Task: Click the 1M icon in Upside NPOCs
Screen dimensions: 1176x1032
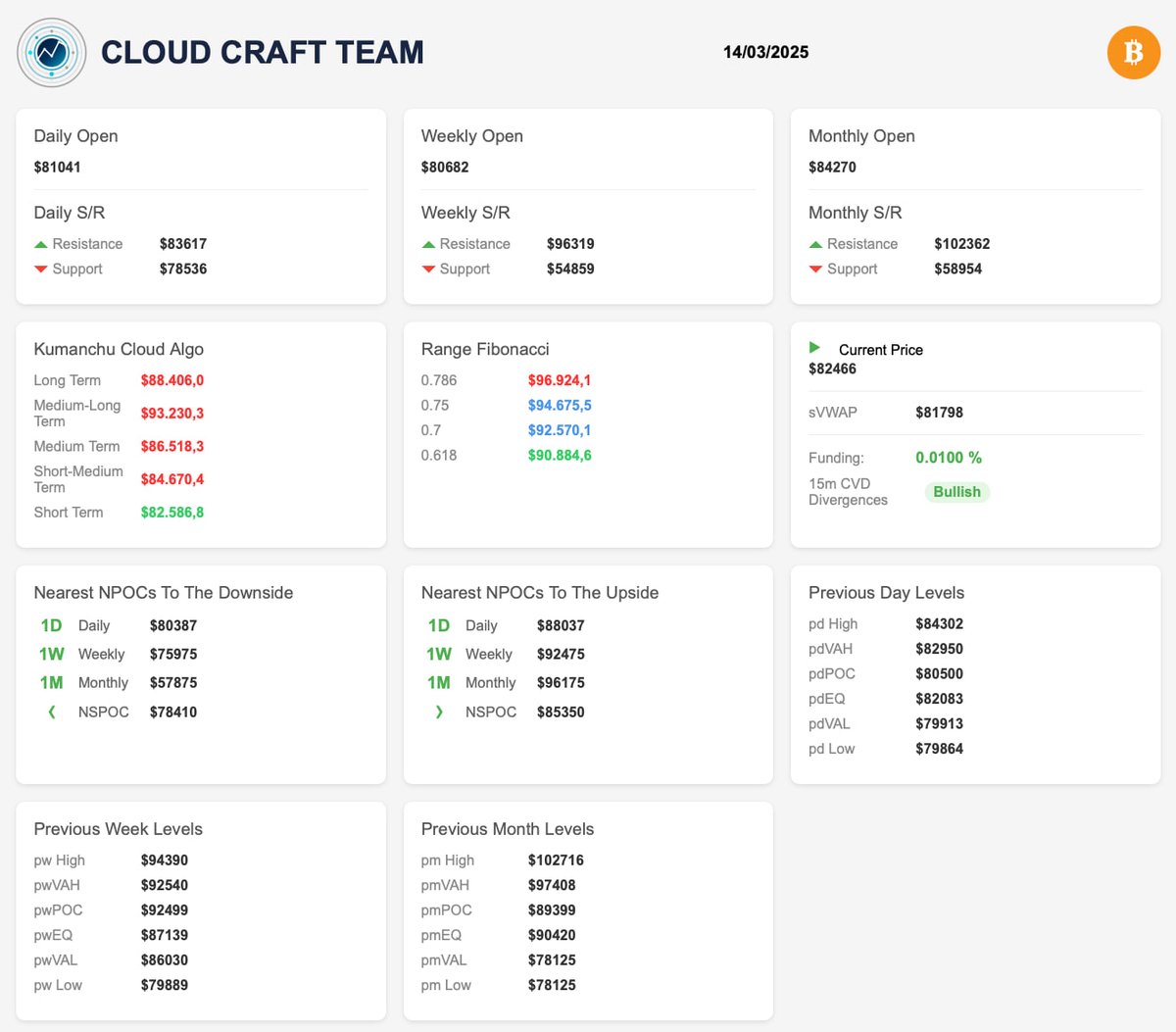Action: [x=439, y=682]
